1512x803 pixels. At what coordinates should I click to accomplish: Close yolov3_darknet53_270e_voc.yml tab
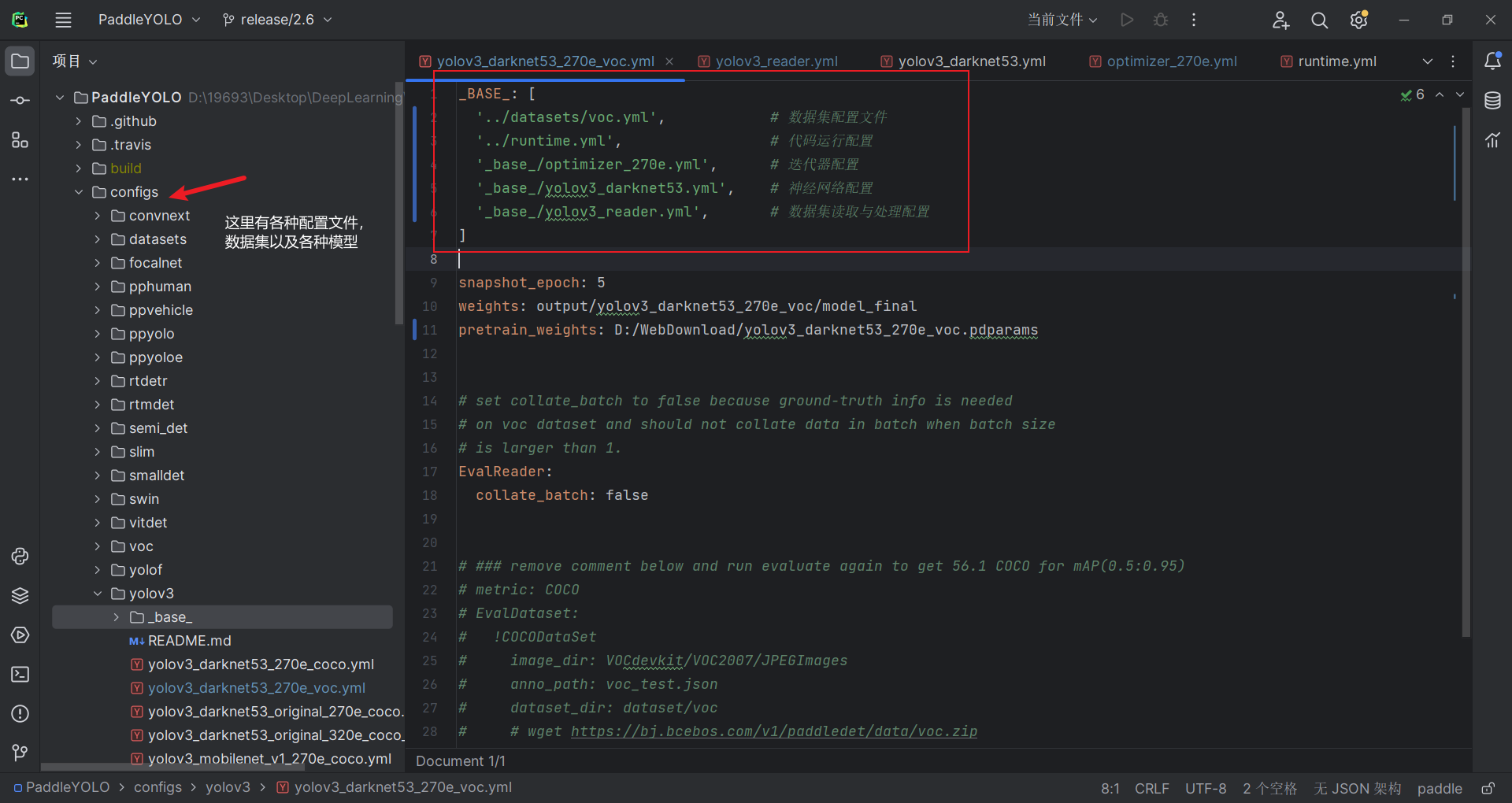click(669, 61)
